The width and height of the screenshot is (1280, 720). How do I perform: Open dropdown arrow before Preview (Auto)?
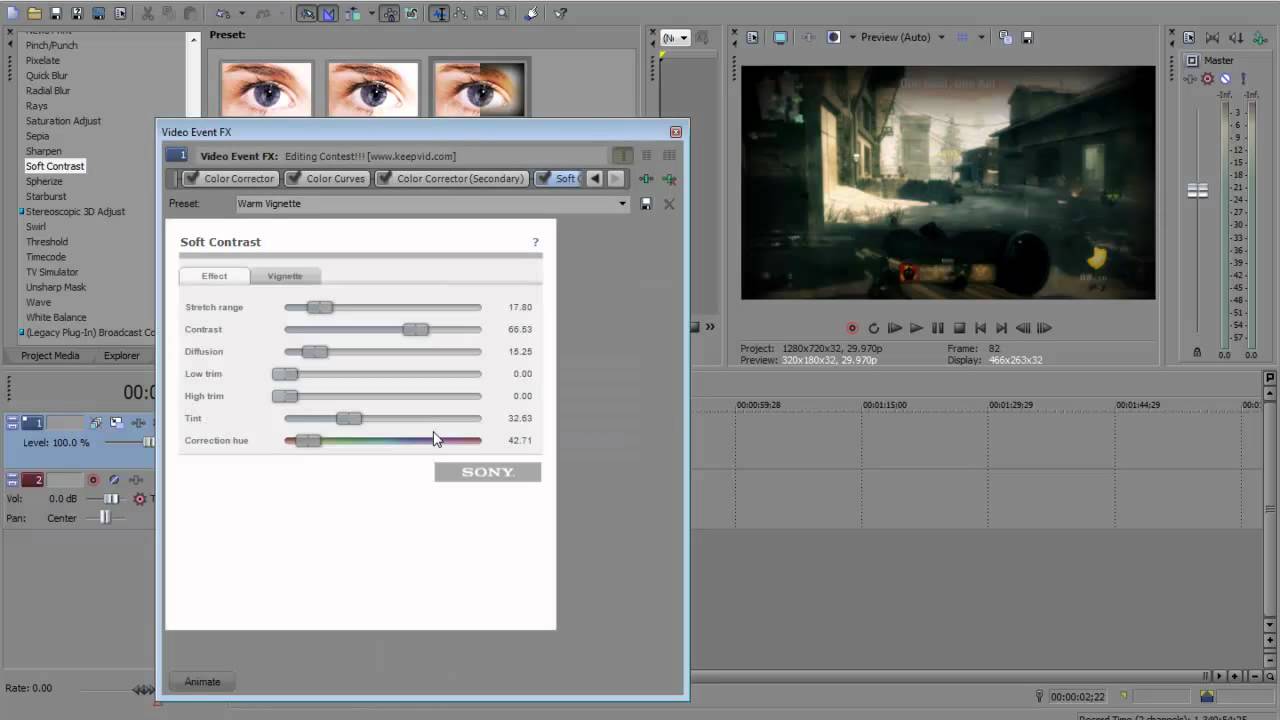click(x=853, y=37)
